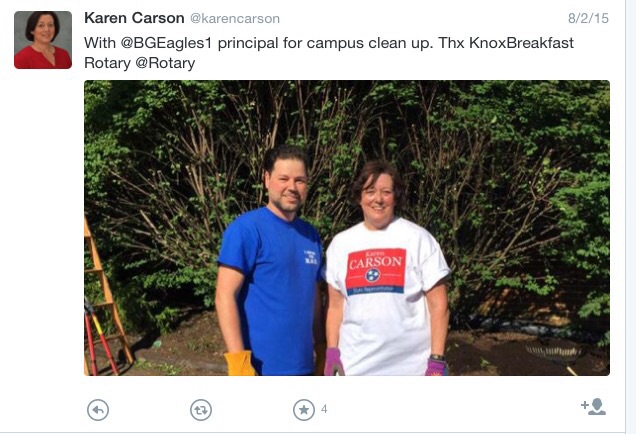Image resolution: width=636 pixels, height=434 pixels.
Task: Reply to Karen Carson's tweet
Action: (98, 410)
